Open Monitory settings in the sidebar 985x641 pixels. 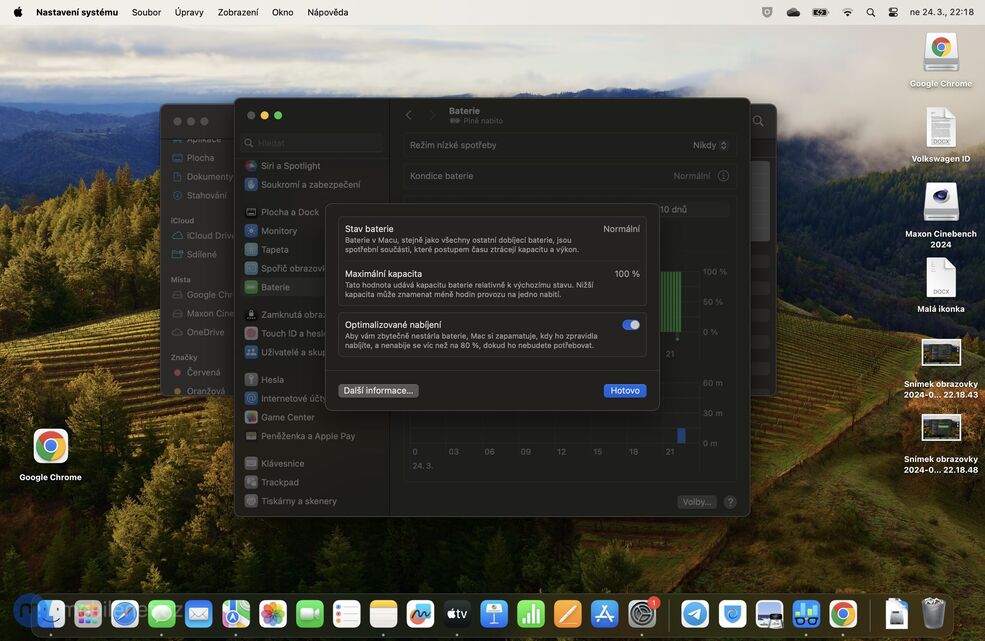[x=278, y=230]
